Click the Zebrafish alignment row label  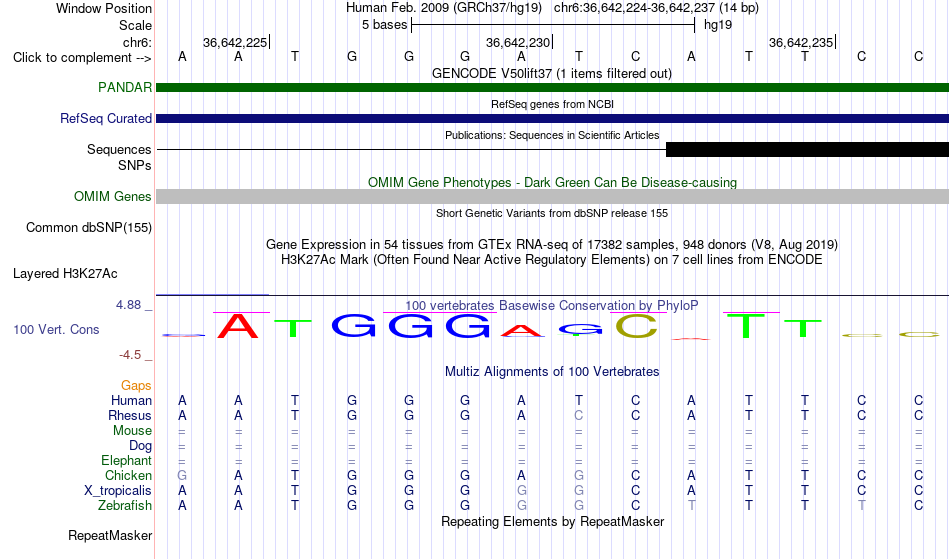pyautogui.click(x=125, y=505)
